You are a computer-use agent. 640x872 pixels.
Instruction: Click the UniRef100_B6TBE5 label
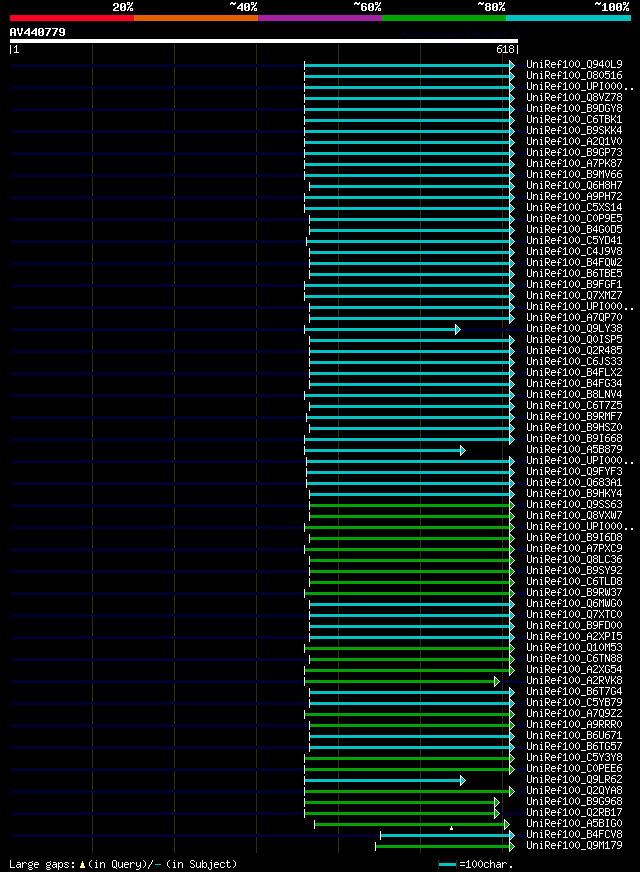click(574, 274)
